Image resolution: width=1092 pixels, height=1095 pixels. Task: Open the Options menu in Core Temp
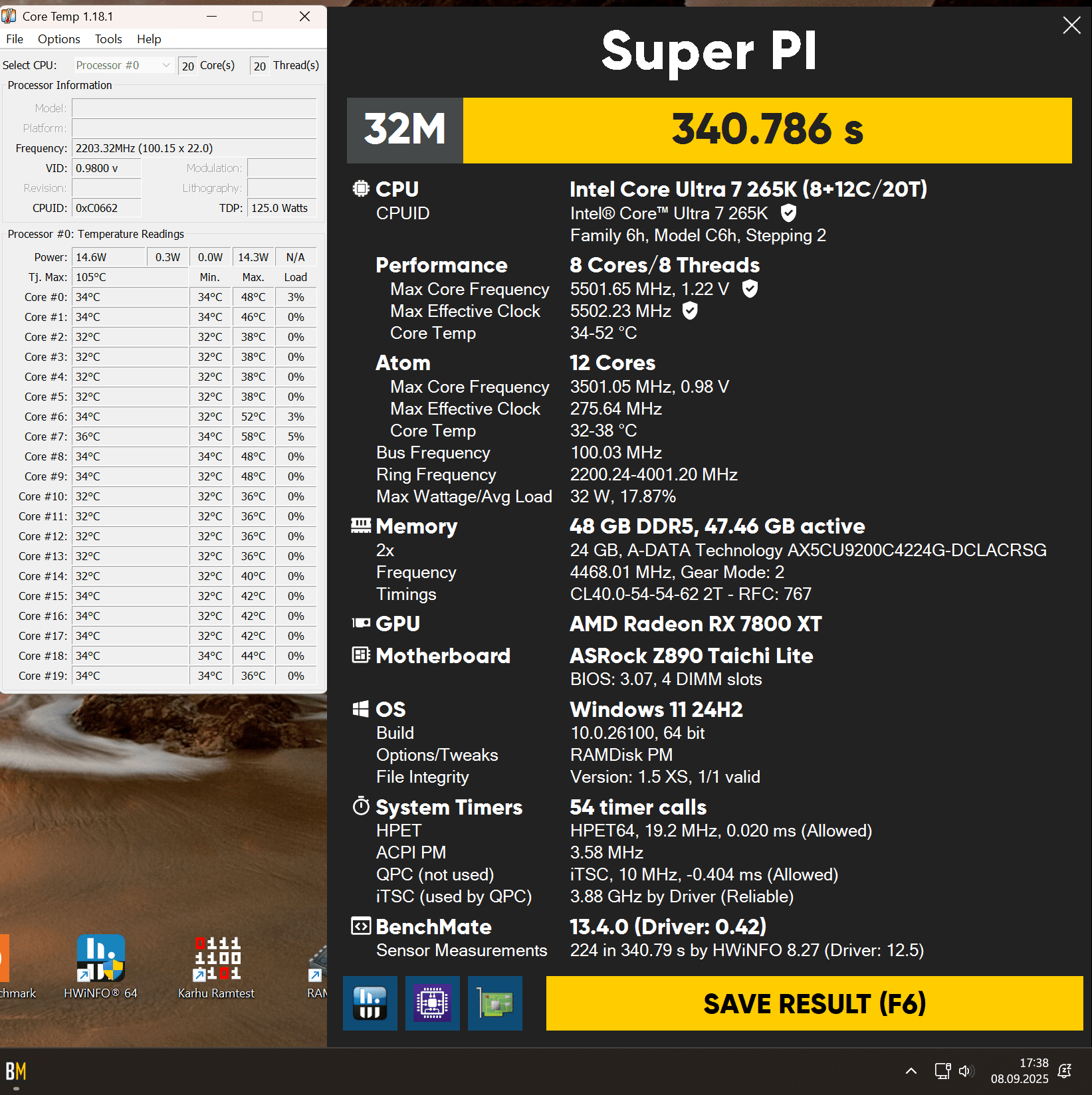tap(59, 39)
